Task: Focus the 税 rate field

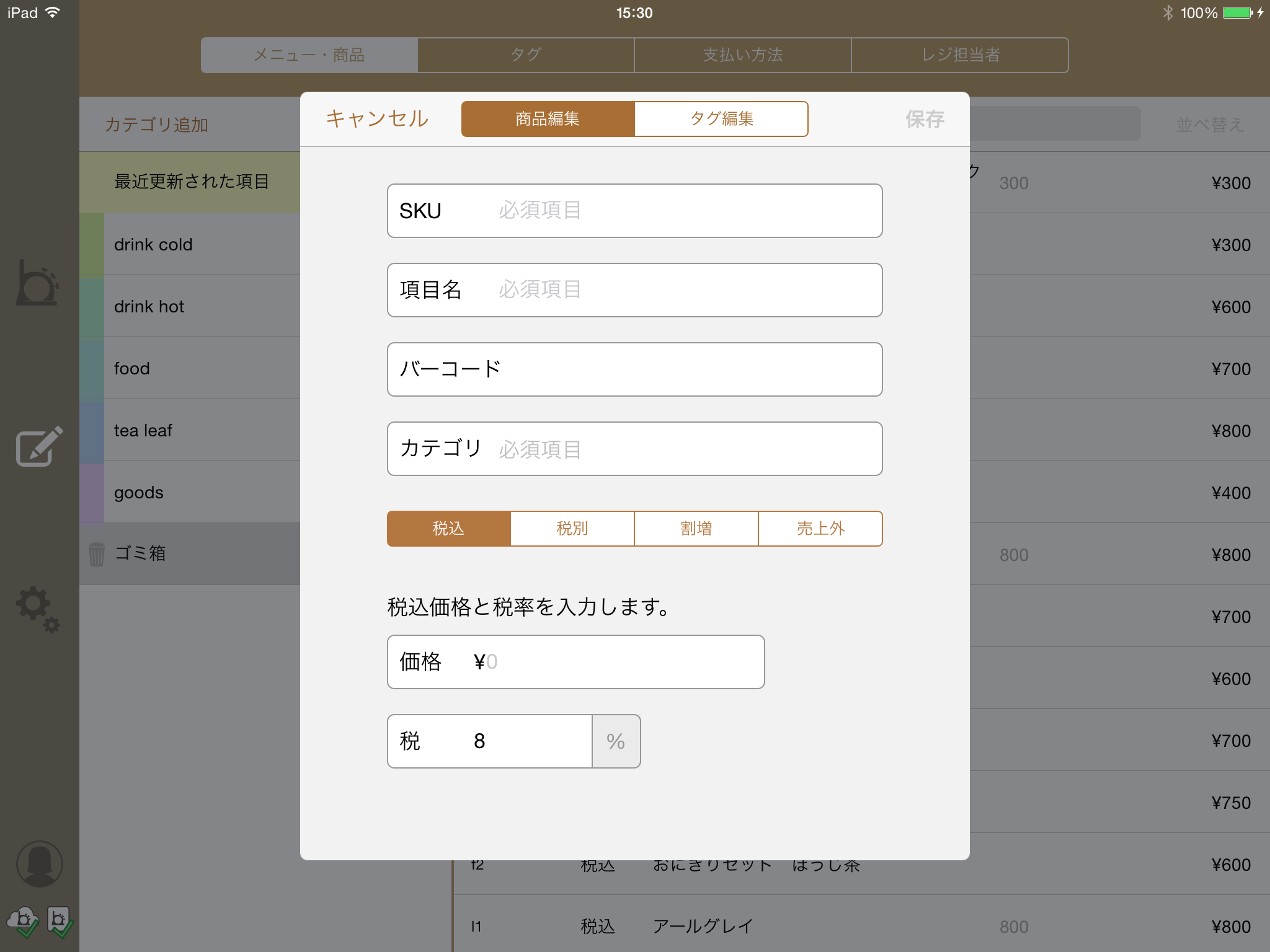Action: click(490, 741)
